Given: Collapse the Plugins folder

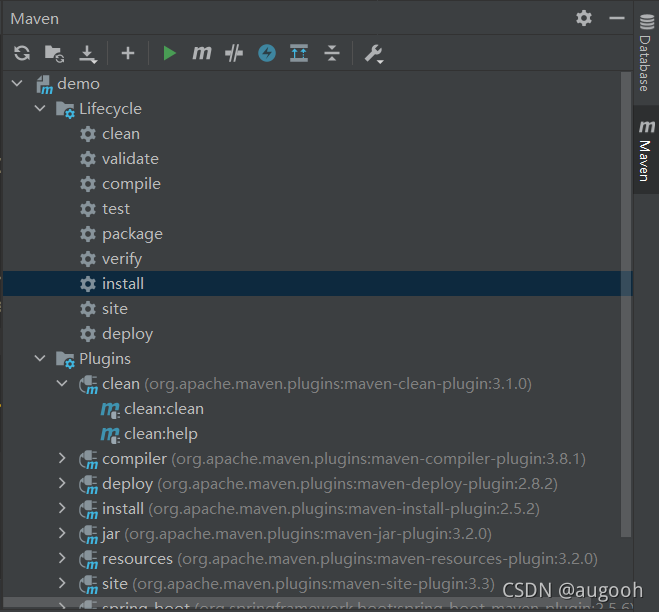Looking at the screenshot, I should 40,359.
